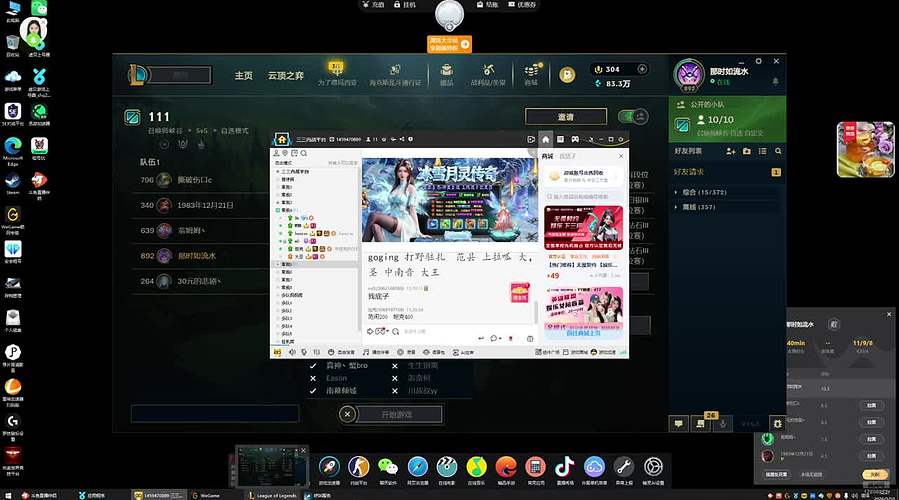Click the 挂机 lock item in top bar
The image size is (899, 500).
405,5
